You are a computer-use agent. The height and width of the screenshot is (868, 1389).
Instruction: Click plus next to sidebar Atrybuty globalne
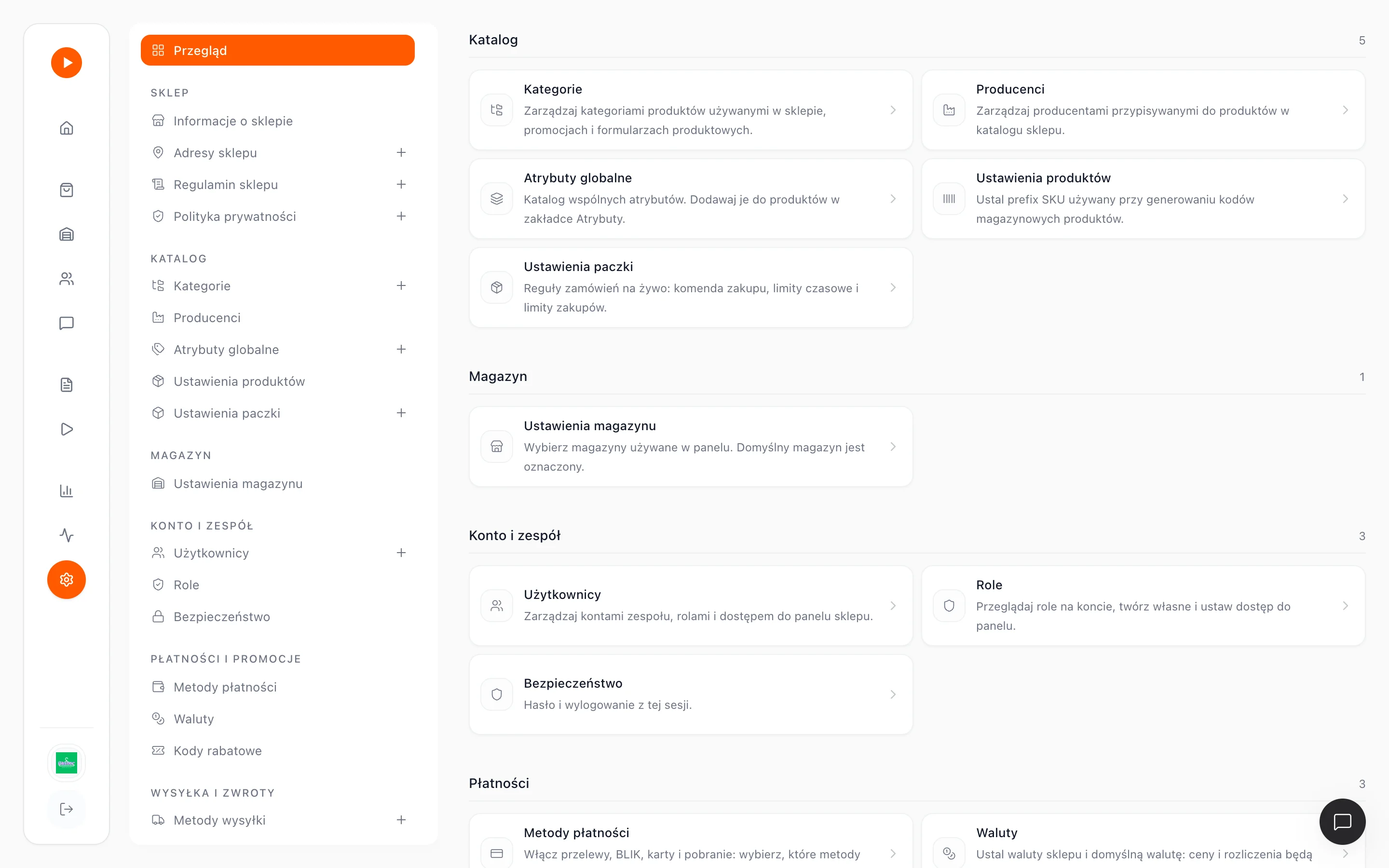(x=401, y=350)
